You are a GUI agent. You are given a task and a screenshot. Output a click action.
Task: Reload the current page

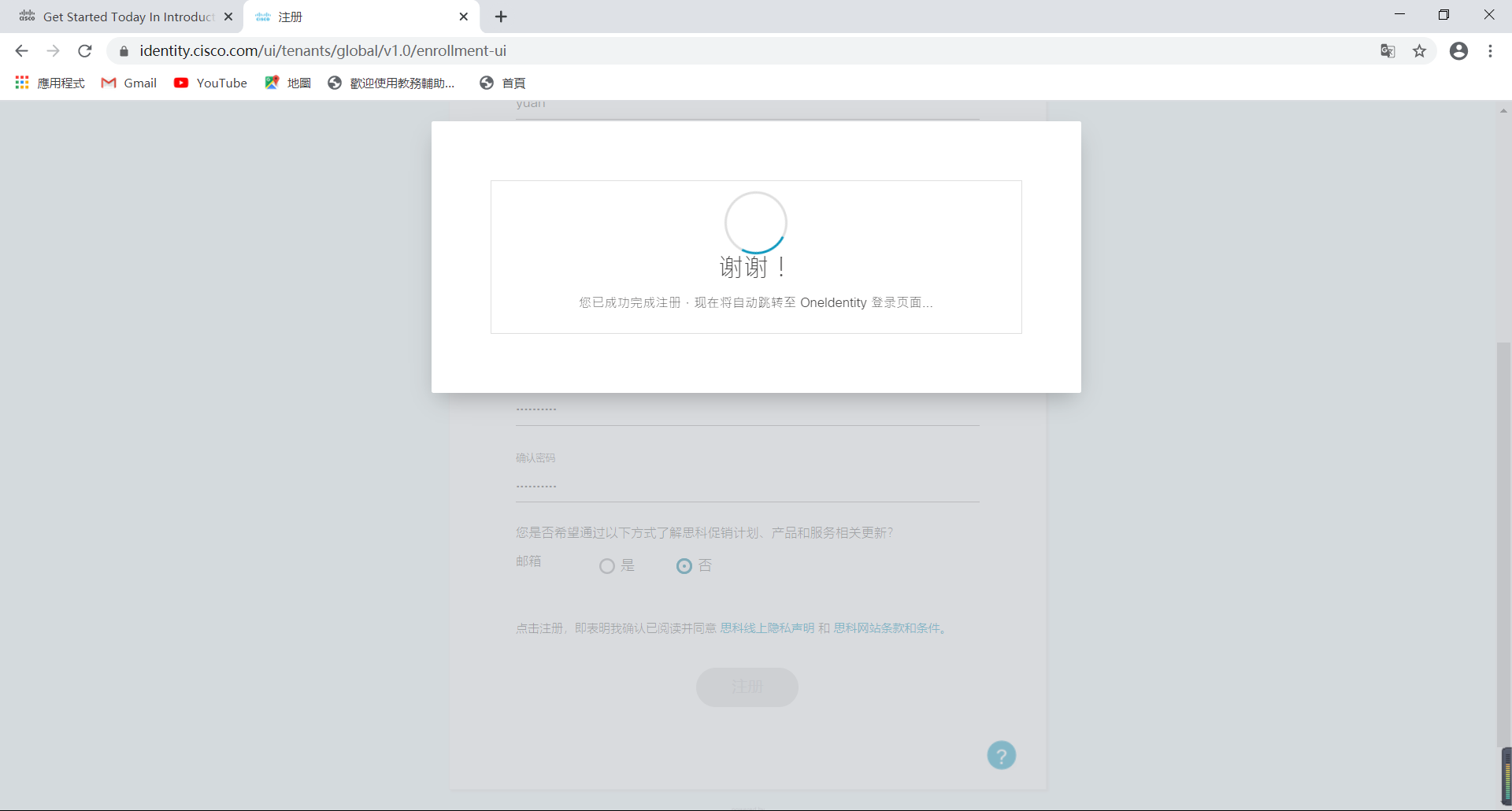coord(85,51)
